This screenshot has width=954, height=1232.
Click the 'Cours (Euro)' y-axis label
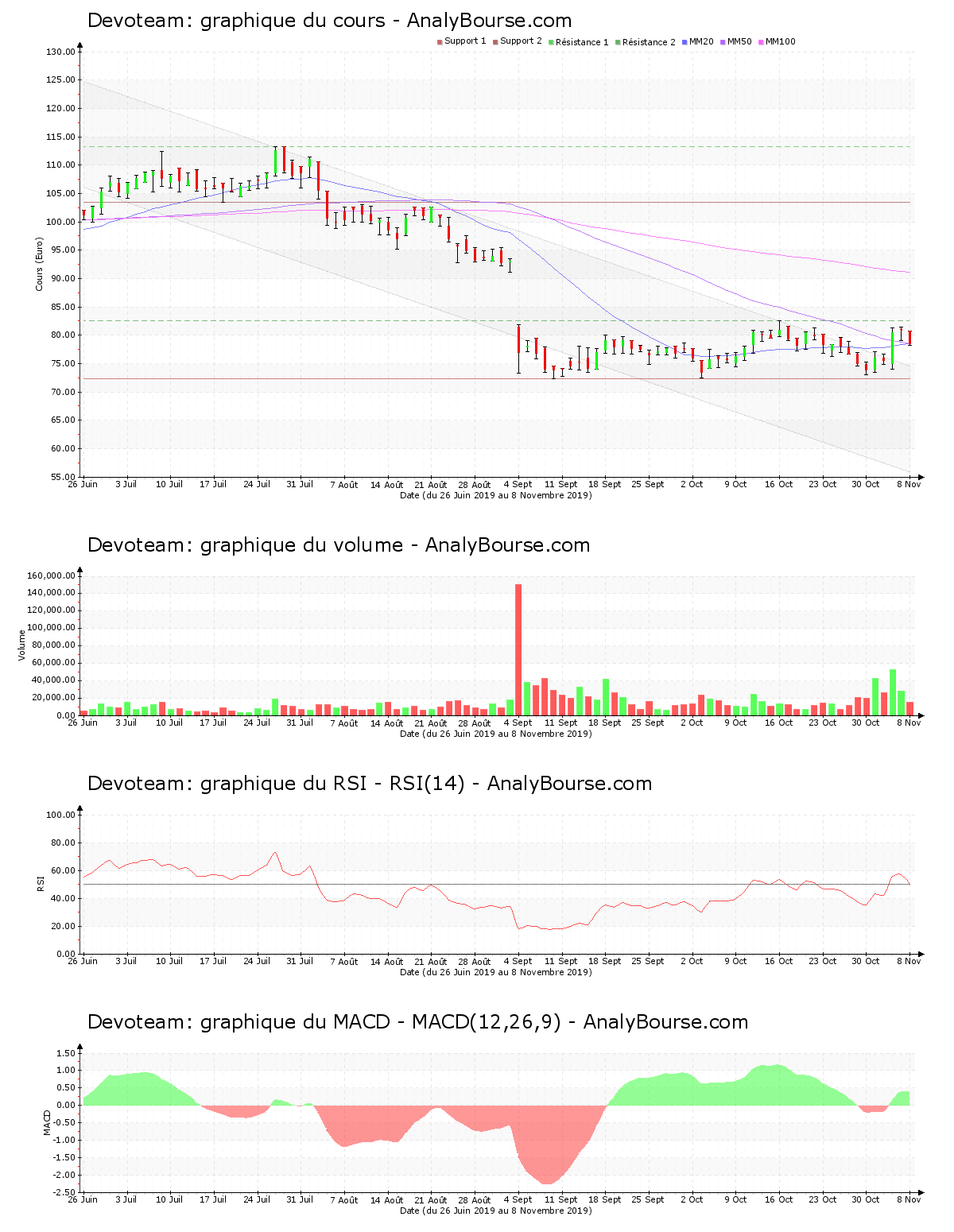pos(39,264)
